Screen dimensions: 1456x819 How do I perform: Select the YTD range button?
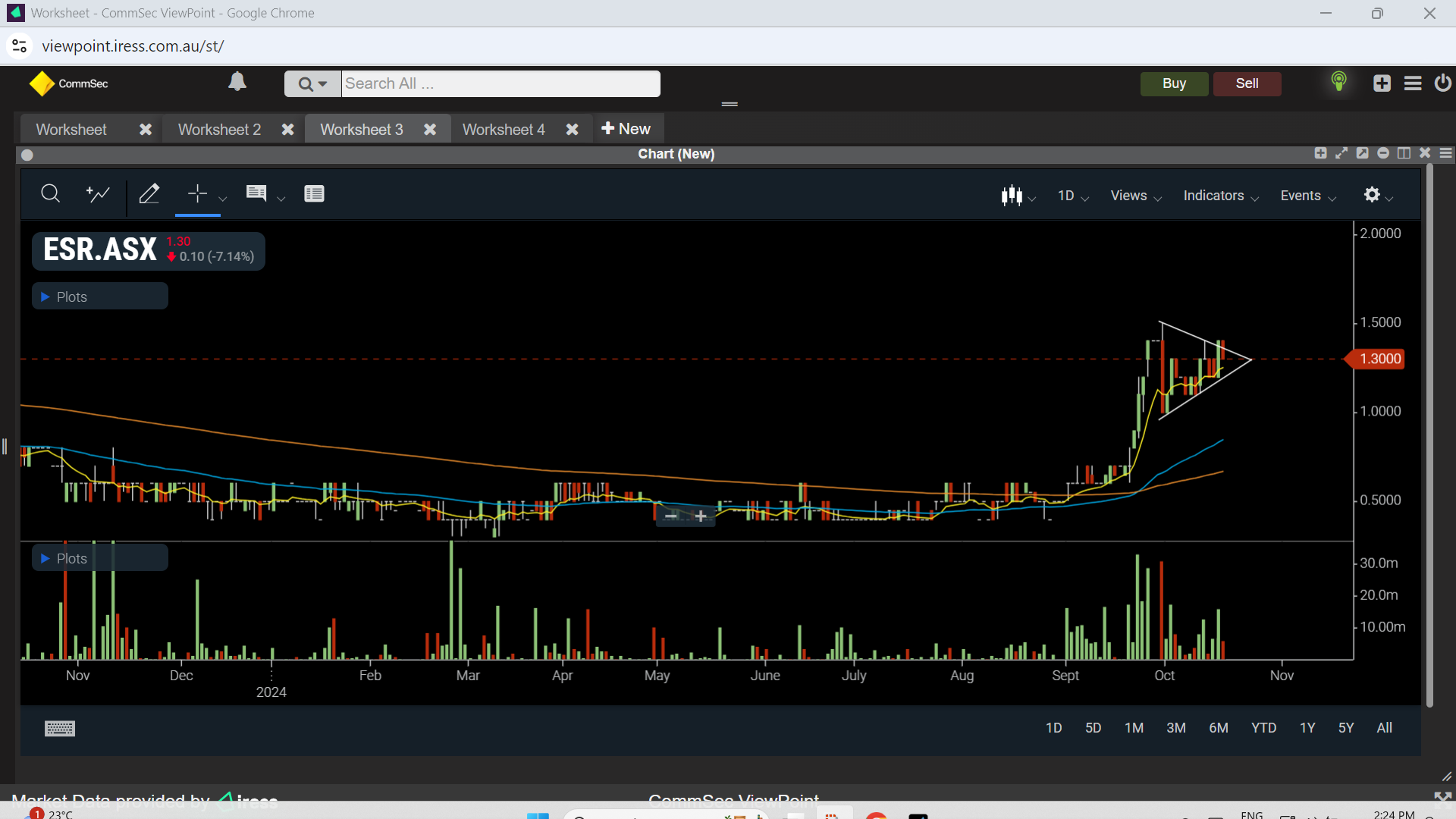pyautogui.click(x=1263, y=728)
